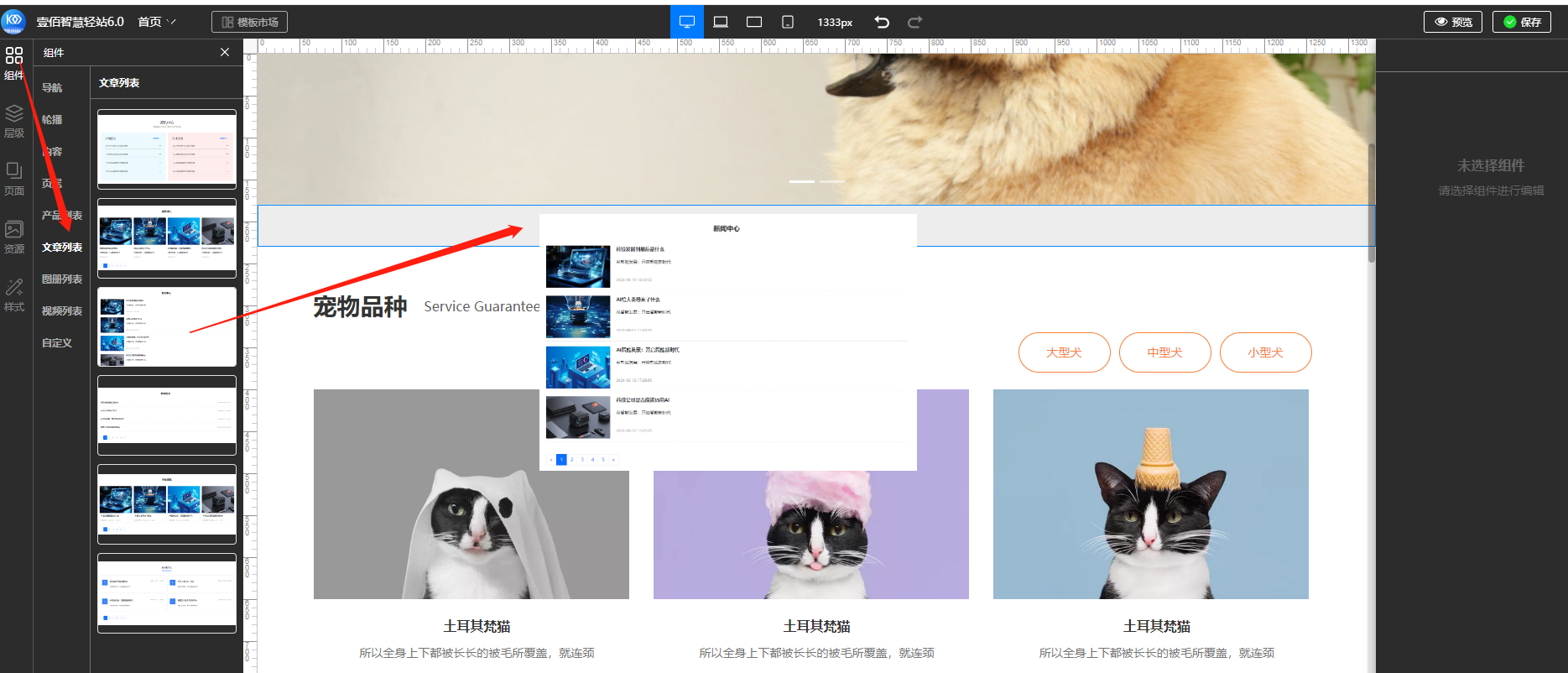Screen dimensions: 1568x673
Task: Select the 视频列表 component category
Action: pyautogui.click(x=62, y=310)
